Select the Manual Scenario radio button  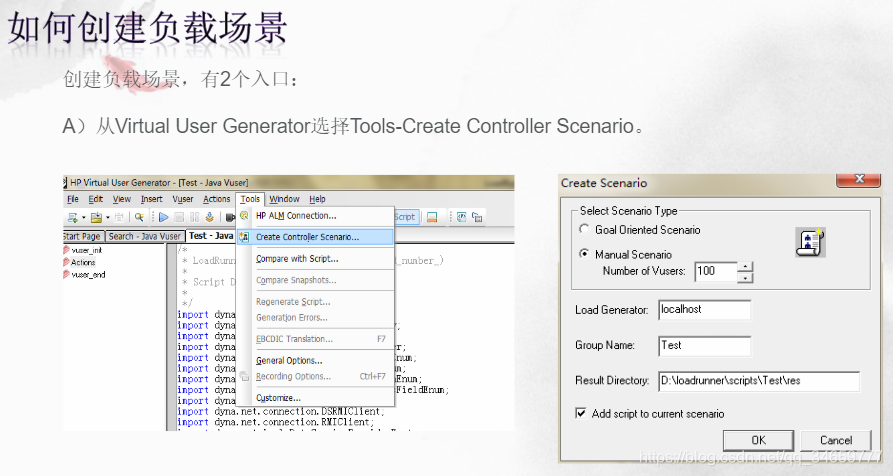[584, 253]
